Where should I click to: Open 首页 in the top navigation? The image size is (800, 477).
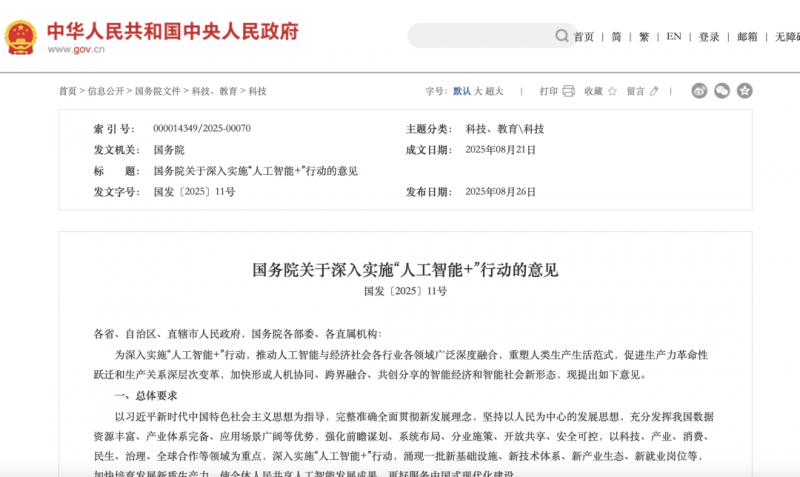[584, 37]
